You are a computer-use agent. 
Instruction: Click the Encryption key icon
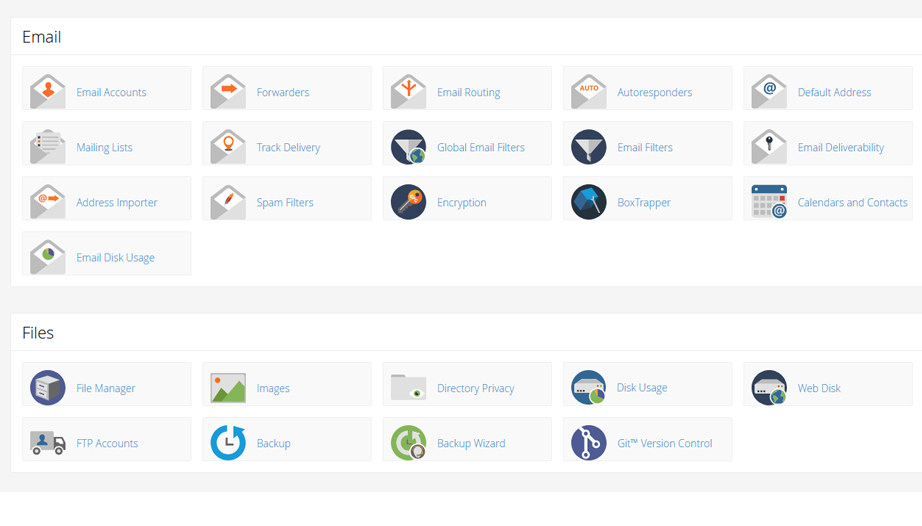[x=408, y=202]
